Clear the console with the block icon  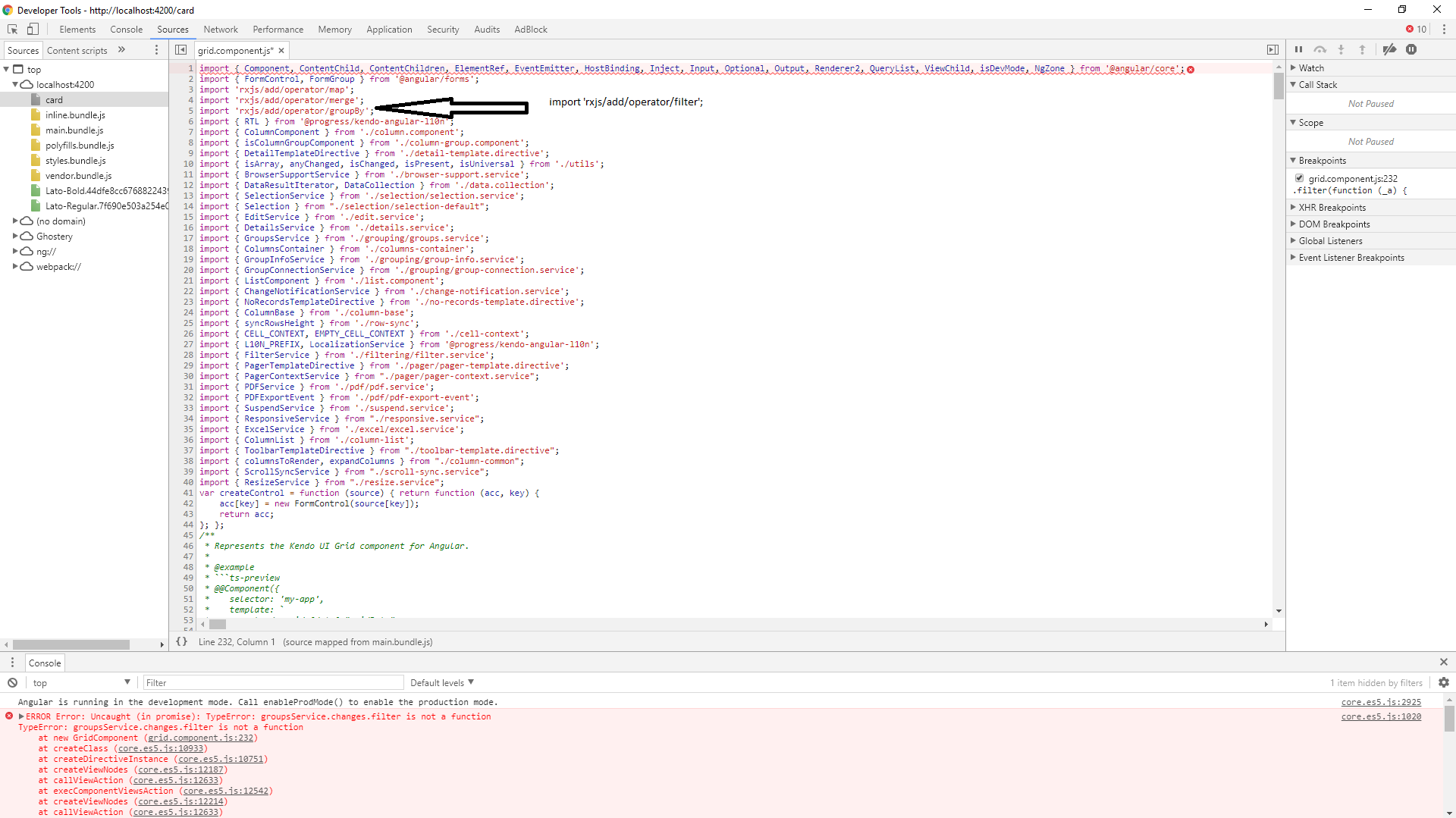coord(12,682)
